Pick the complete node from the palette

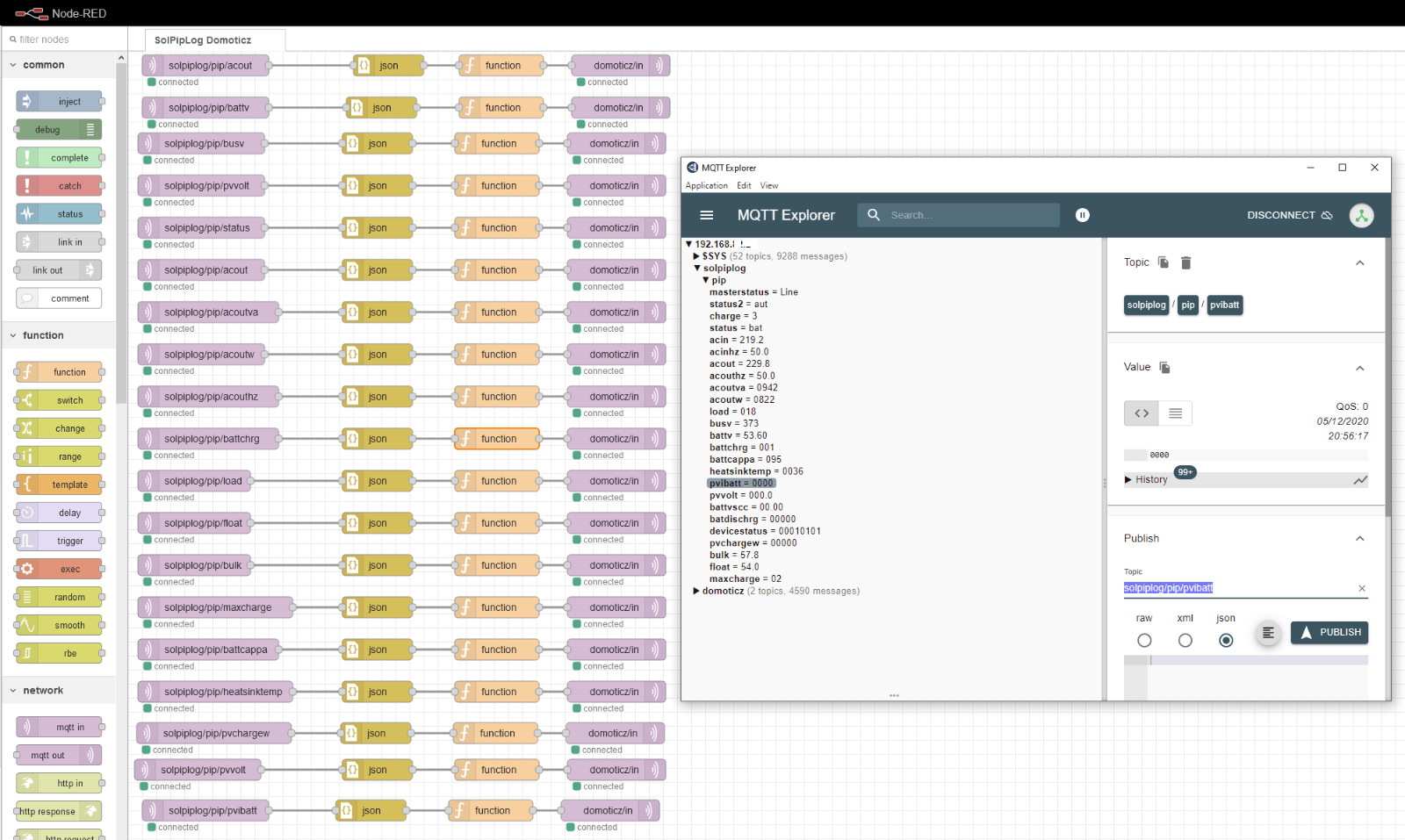pos(59,158)
